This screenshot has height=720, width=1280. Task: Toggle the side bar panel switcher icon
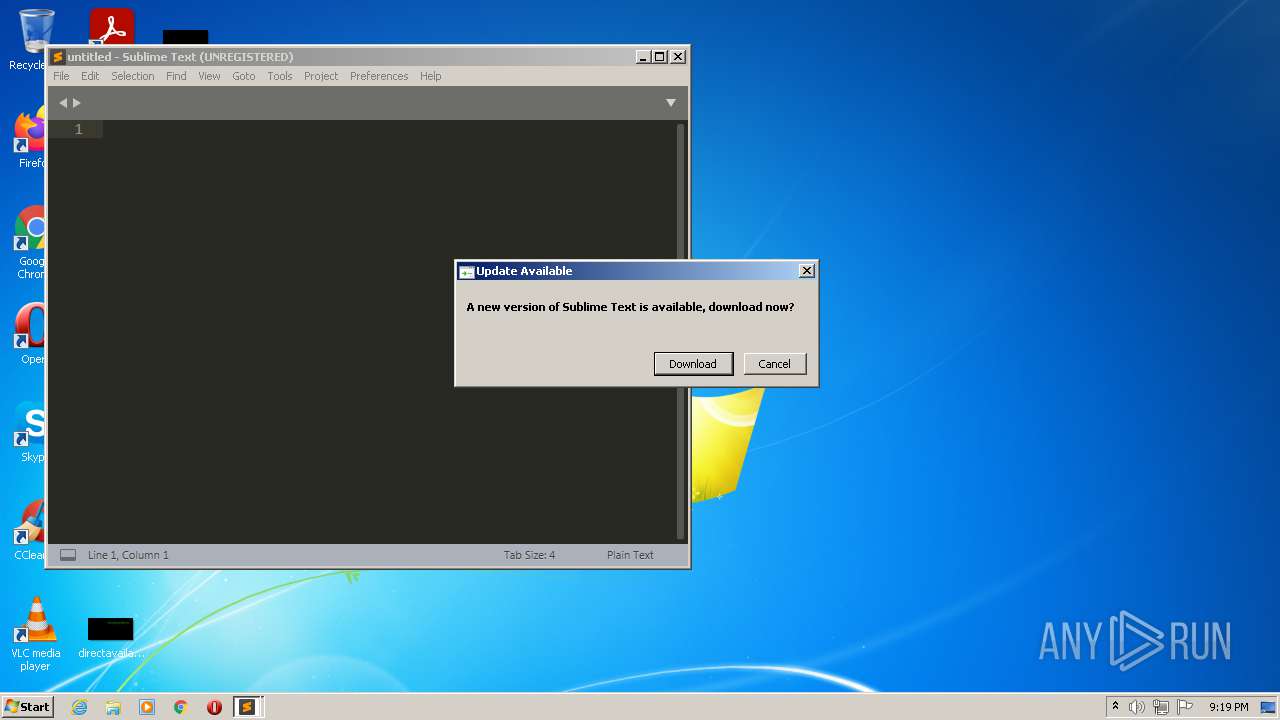coord(68,555)
